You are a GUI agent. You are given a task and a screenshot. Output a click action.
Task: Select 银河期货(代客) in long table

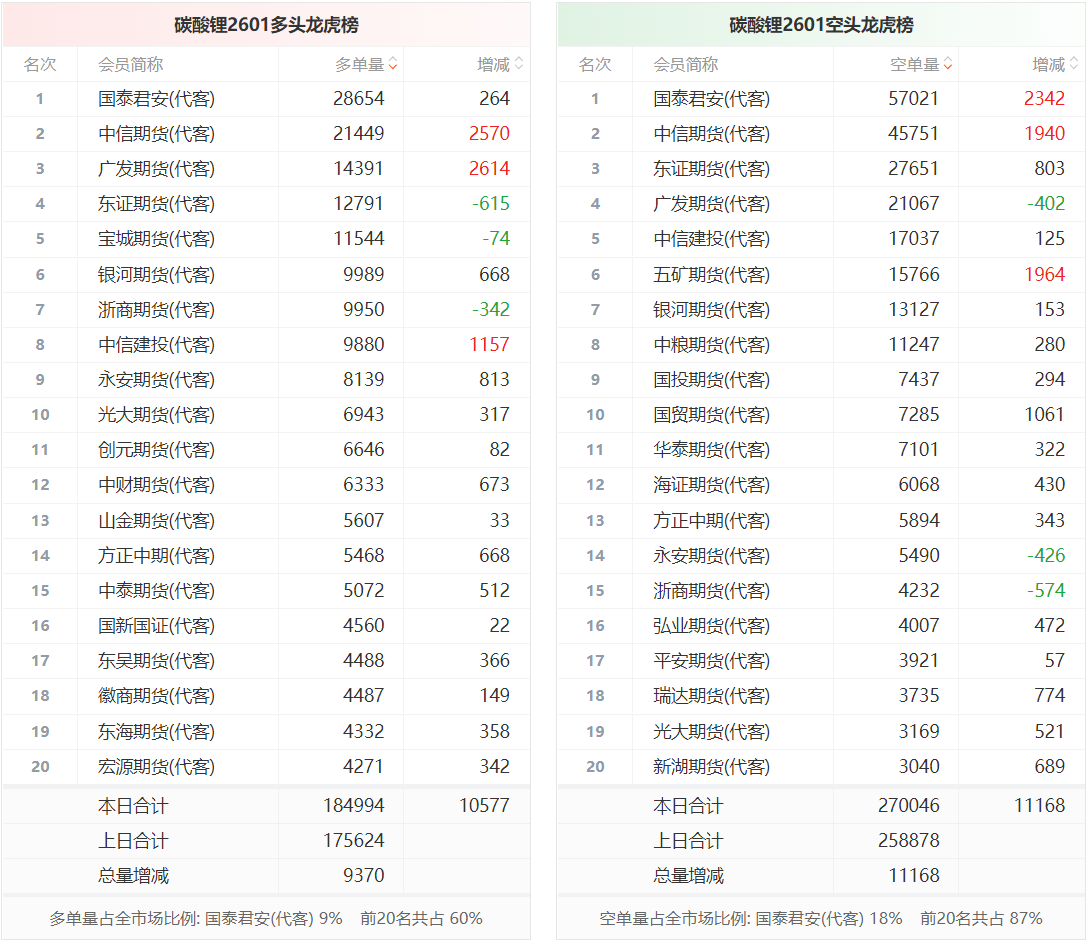(156, 274)
